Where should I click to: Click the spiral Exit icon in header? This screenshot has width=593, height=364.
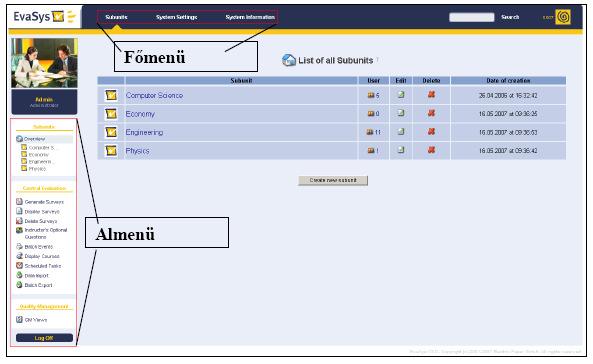pyautogui.click(x=563, y=17)
